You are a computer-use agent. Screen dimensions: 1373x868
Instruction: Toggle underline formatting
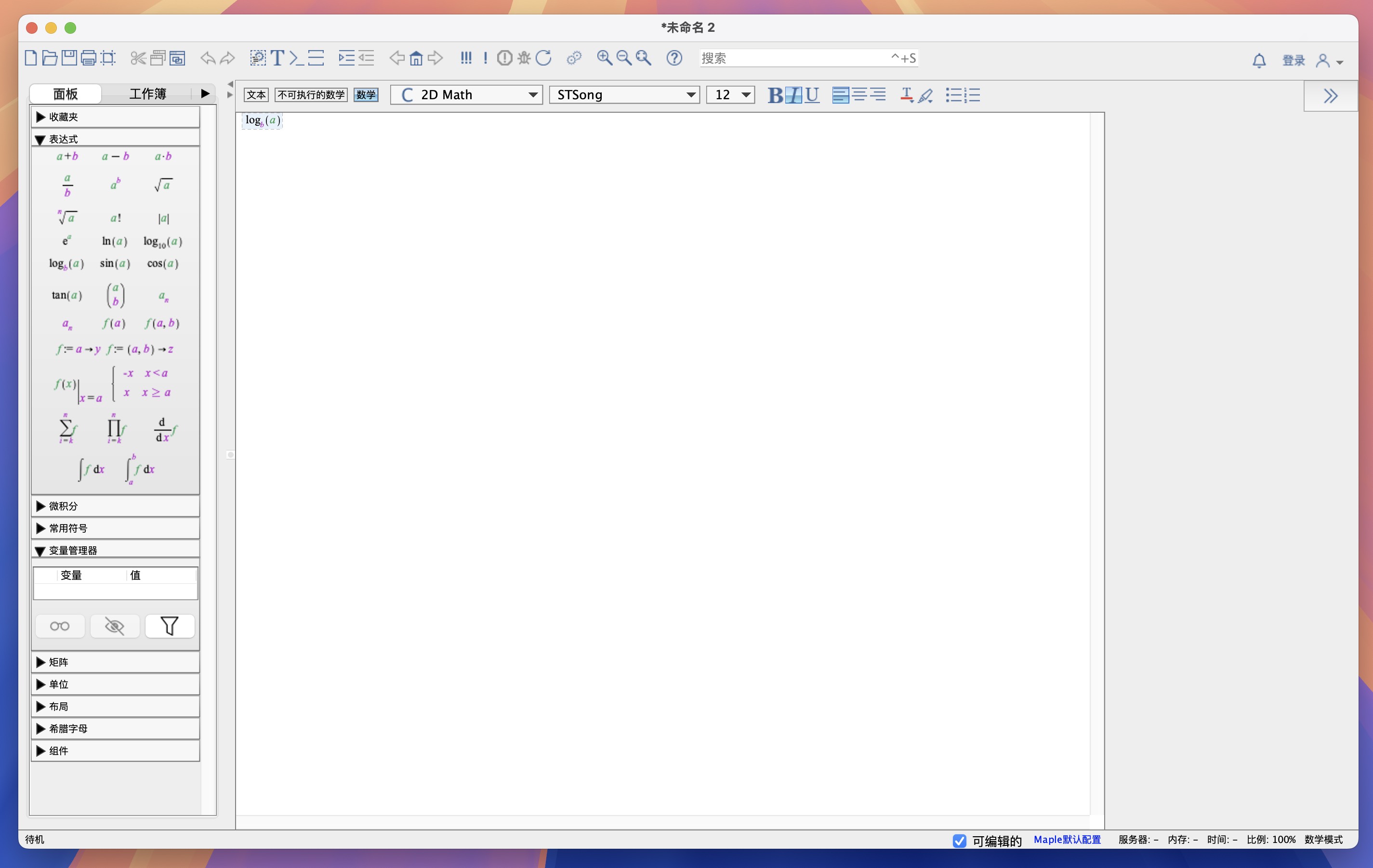tap(812, 95)
